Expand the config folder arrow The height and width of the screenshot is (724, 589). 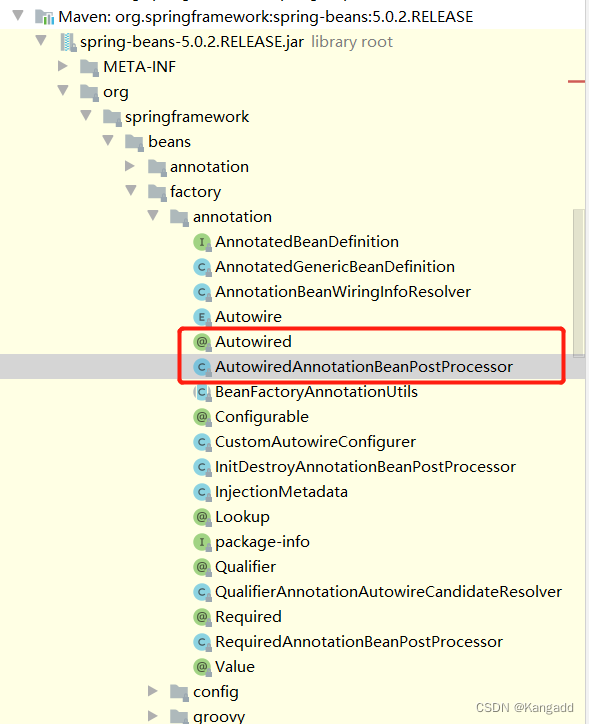pyautogui.click(x=153, y=691)
